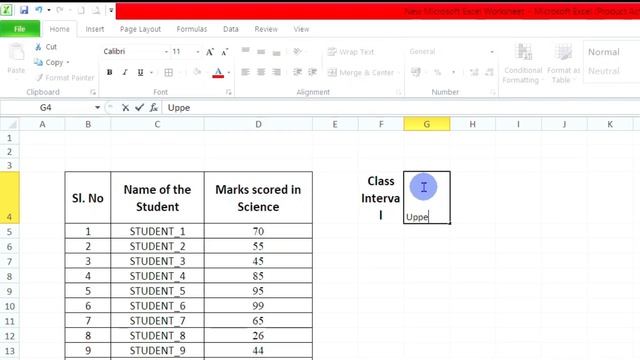640x360 pixels.
Task: Open the number format General dropdown
Action: tap(492, 52)
